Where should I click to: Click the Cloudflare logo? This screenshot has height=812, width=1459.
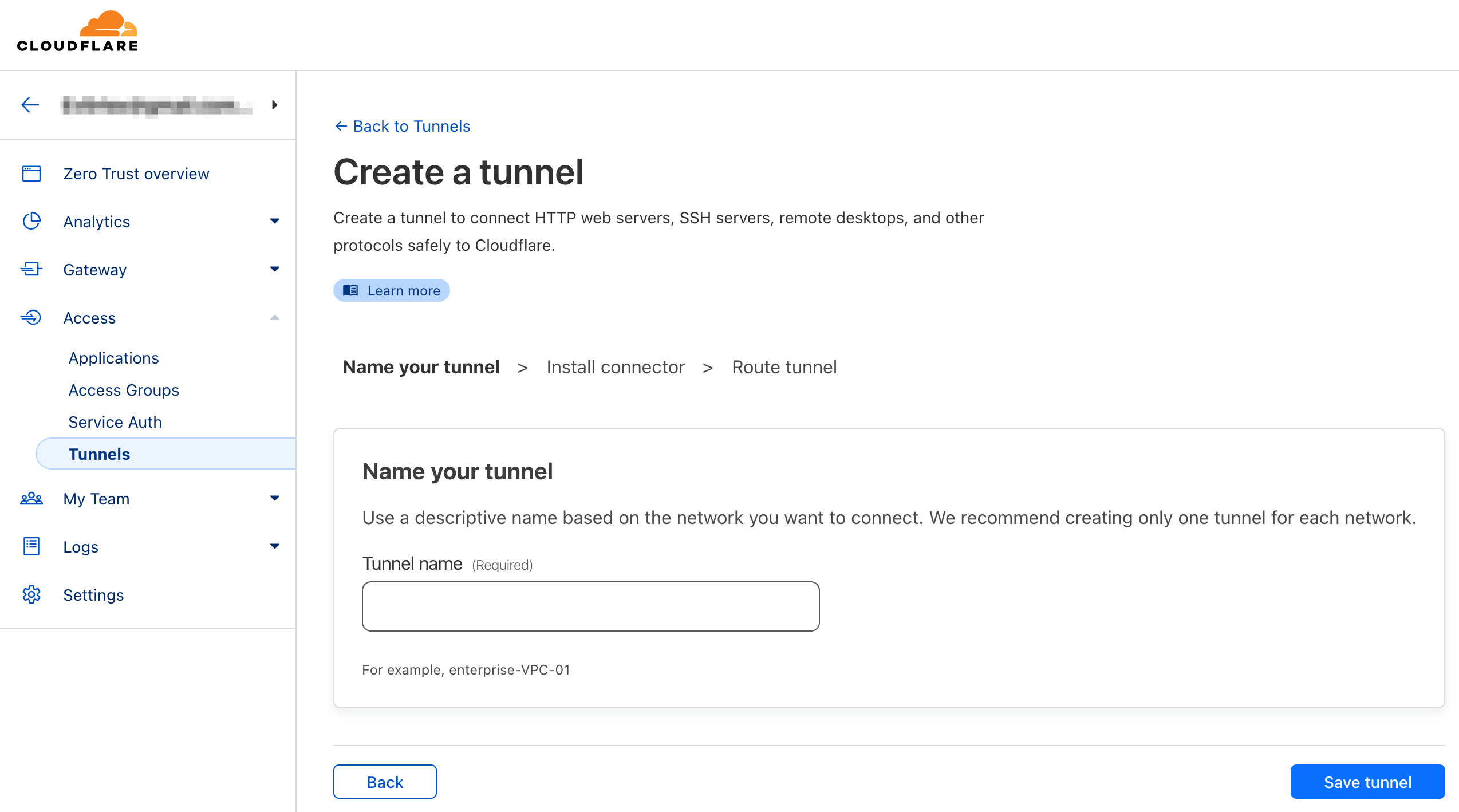[x=77, y=31]
